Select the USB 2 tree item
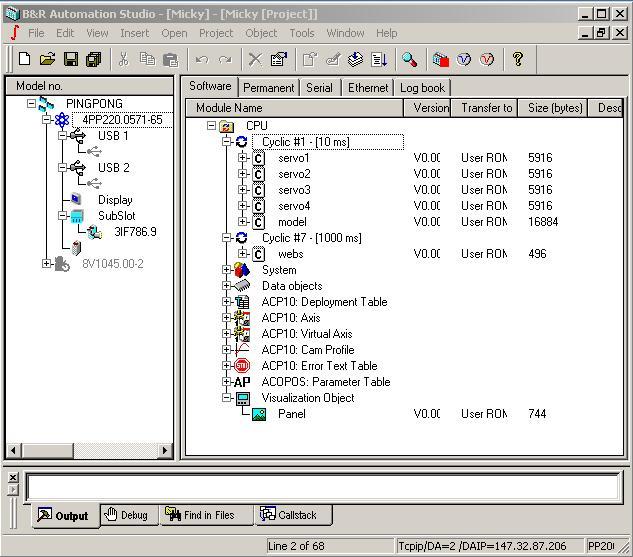Viewport: 633px width, 557px height. [x=113, y=168]
